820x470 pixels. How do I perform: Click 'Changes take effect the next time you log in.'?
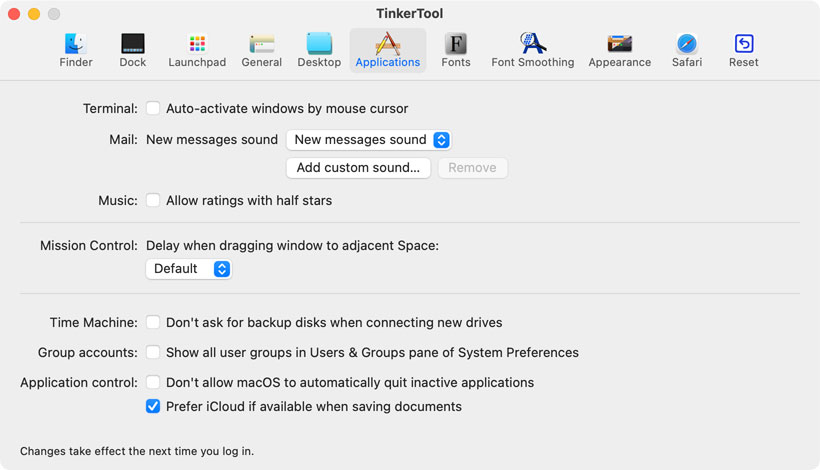click(137, 451)
